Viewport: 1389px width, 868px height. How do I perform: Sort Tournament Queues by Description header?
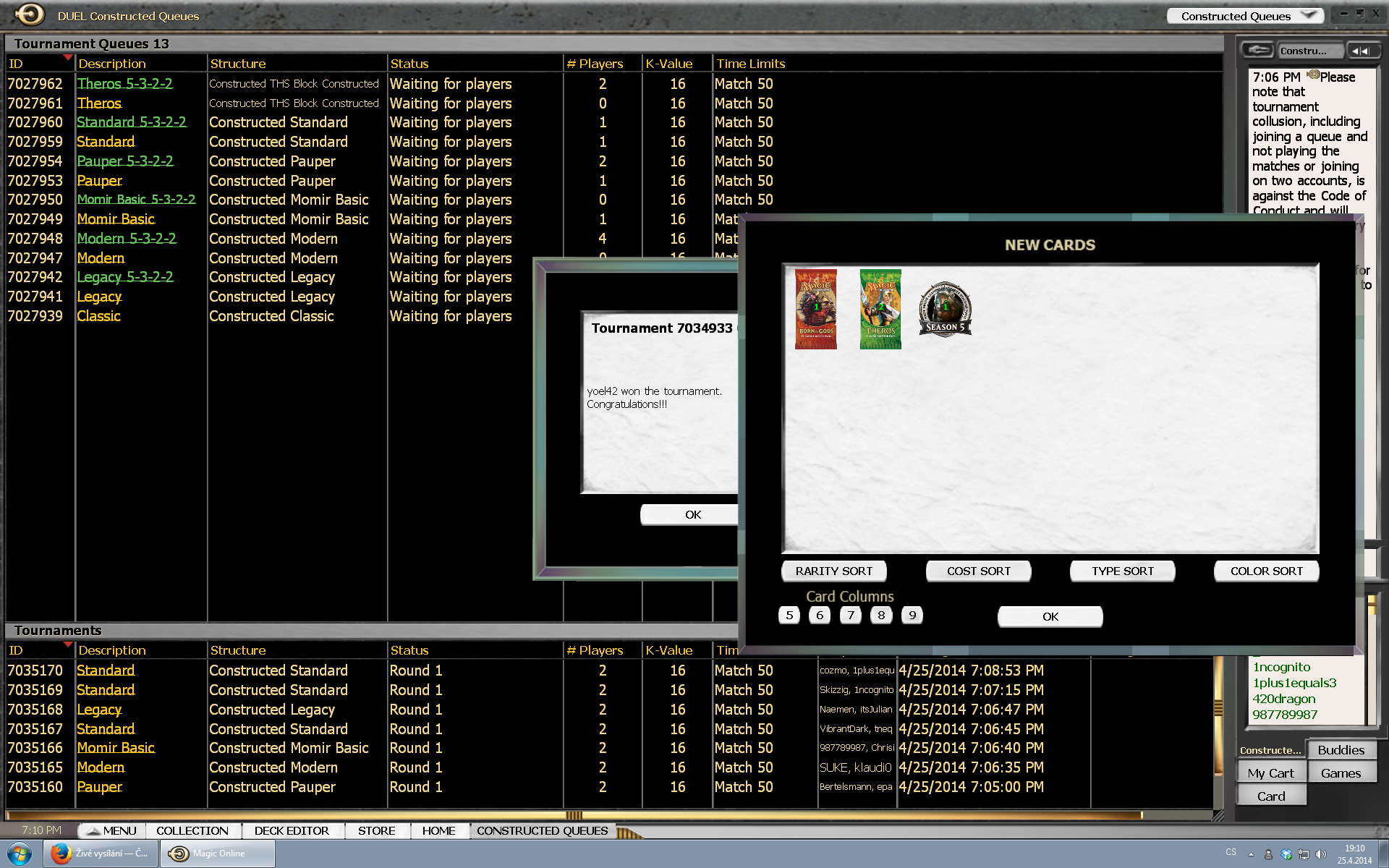pyautogui.click(x=112, y=64)
